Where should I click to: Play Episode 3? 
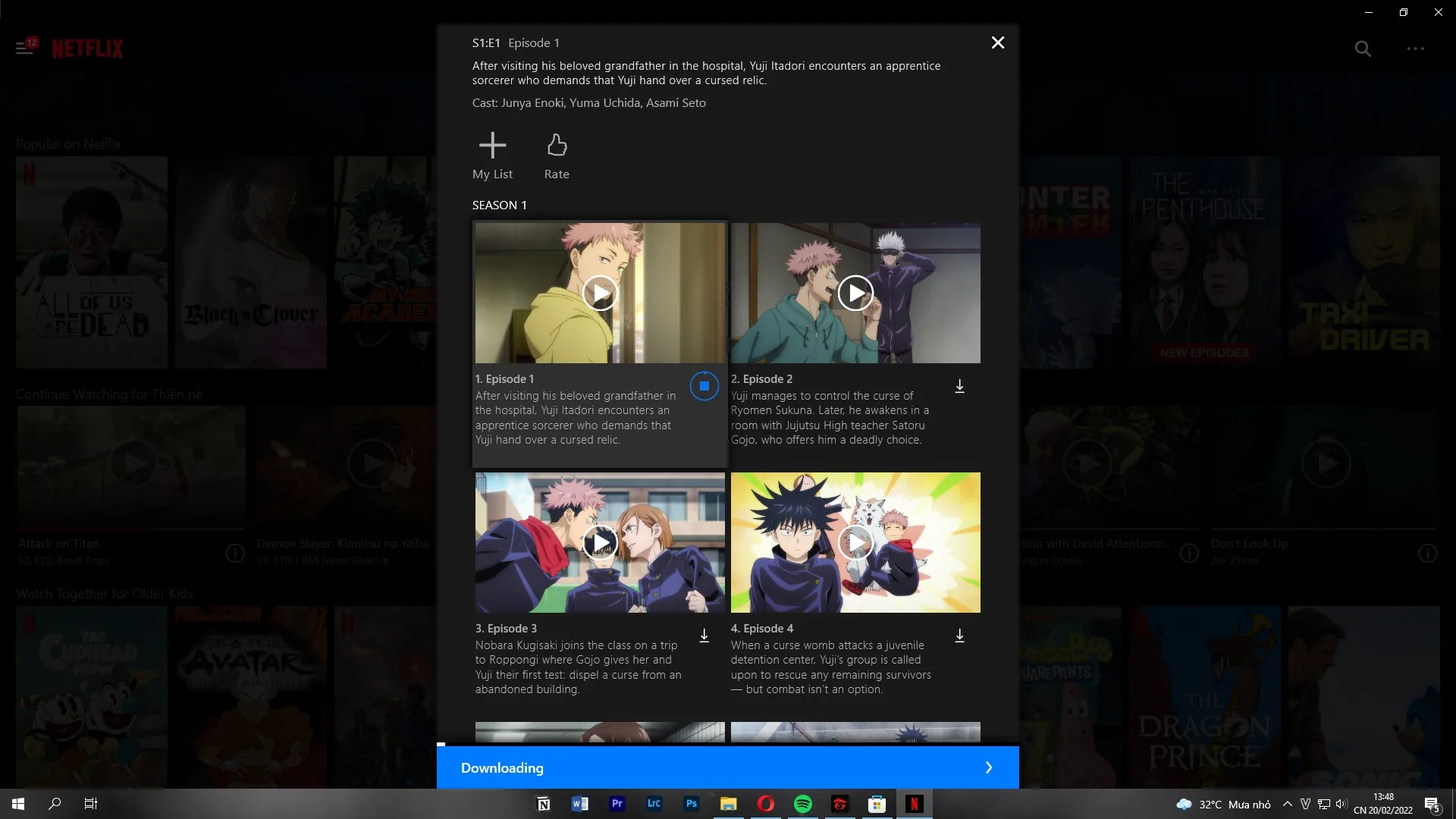(600, 542)
